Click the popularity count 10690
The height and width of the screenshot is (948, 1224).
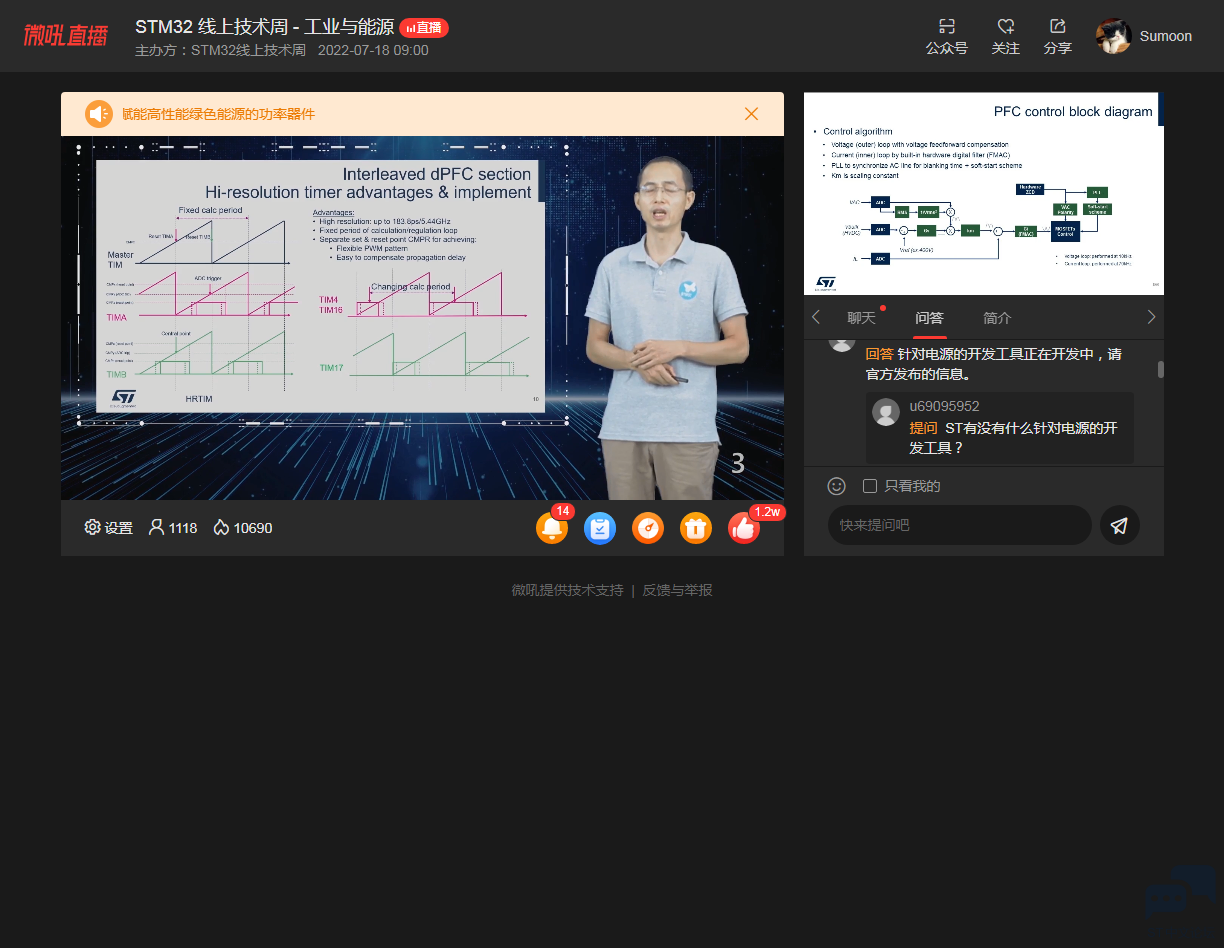(243, 527)
